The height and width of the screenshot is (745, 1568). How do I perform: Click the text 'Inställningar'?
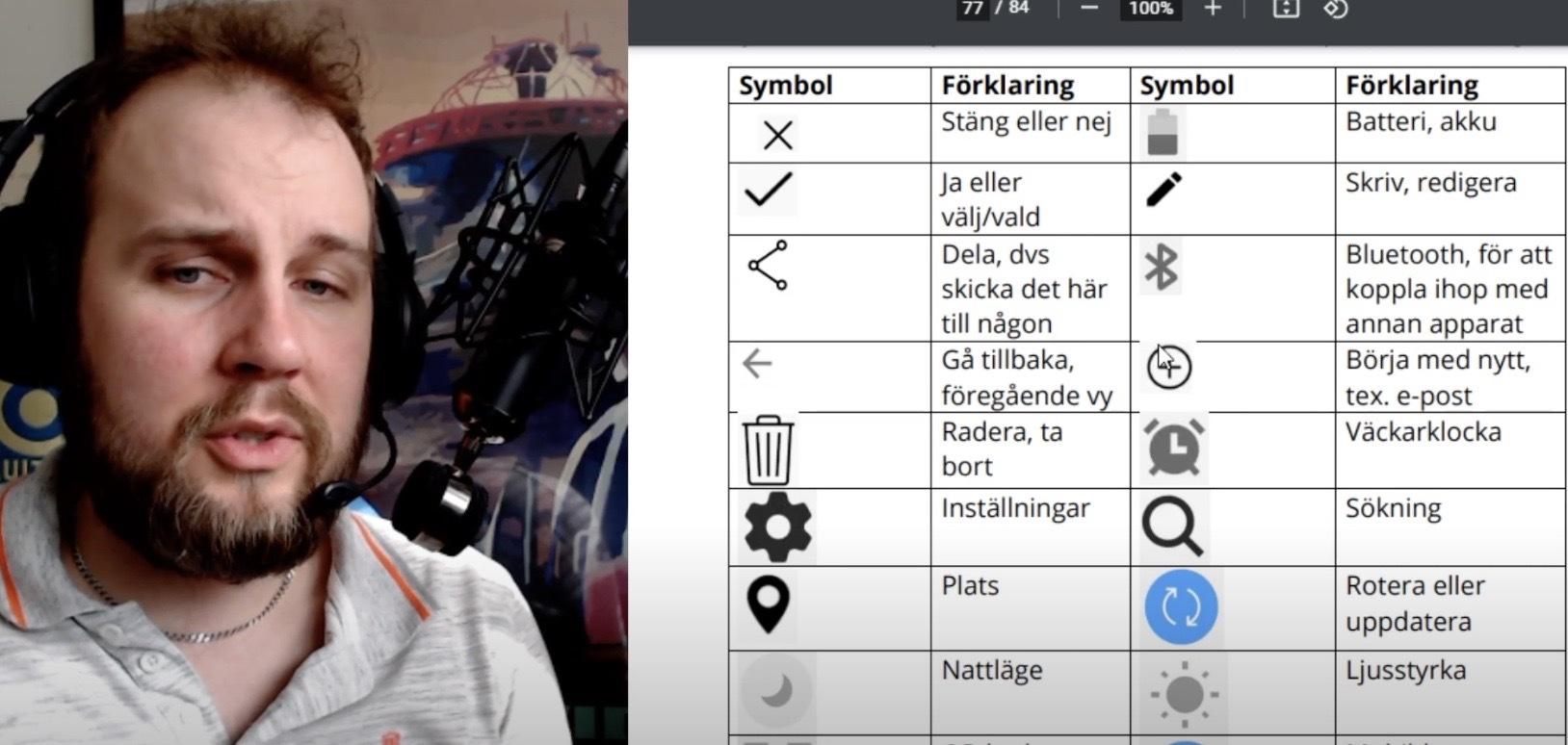(x=1015, y=508)
